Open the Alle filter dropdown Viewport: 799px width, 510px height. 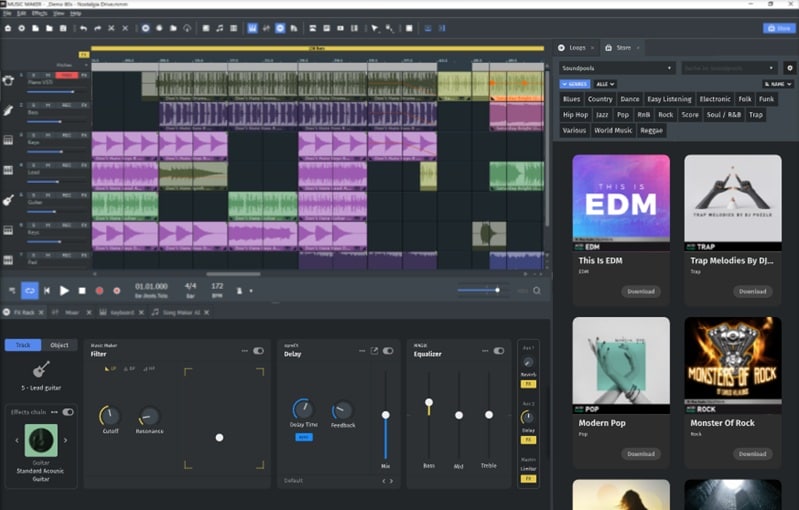tap(605, 84)
